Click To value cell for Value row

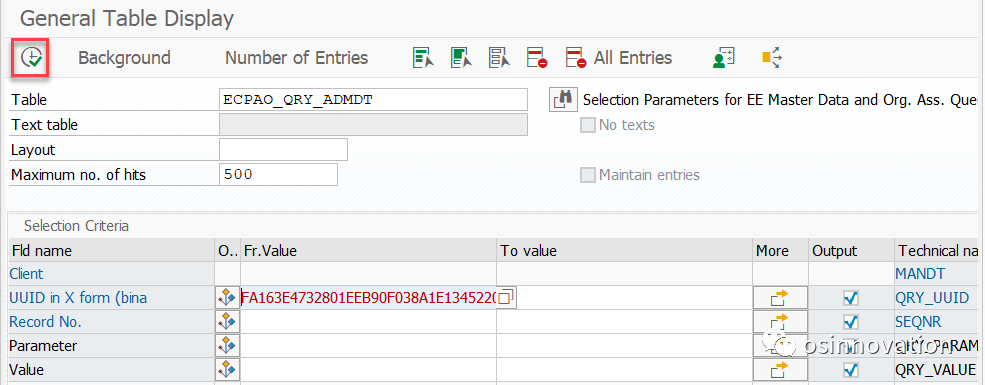click(625, 369)
